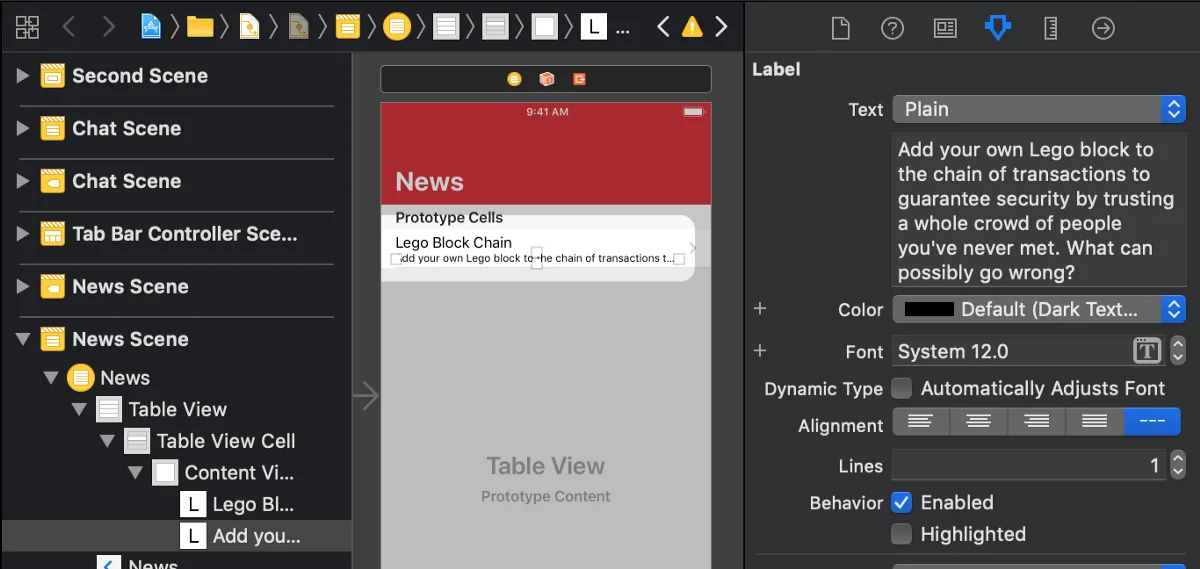
Task: Open the File inspector tab
Action: (x=840, y=28)
